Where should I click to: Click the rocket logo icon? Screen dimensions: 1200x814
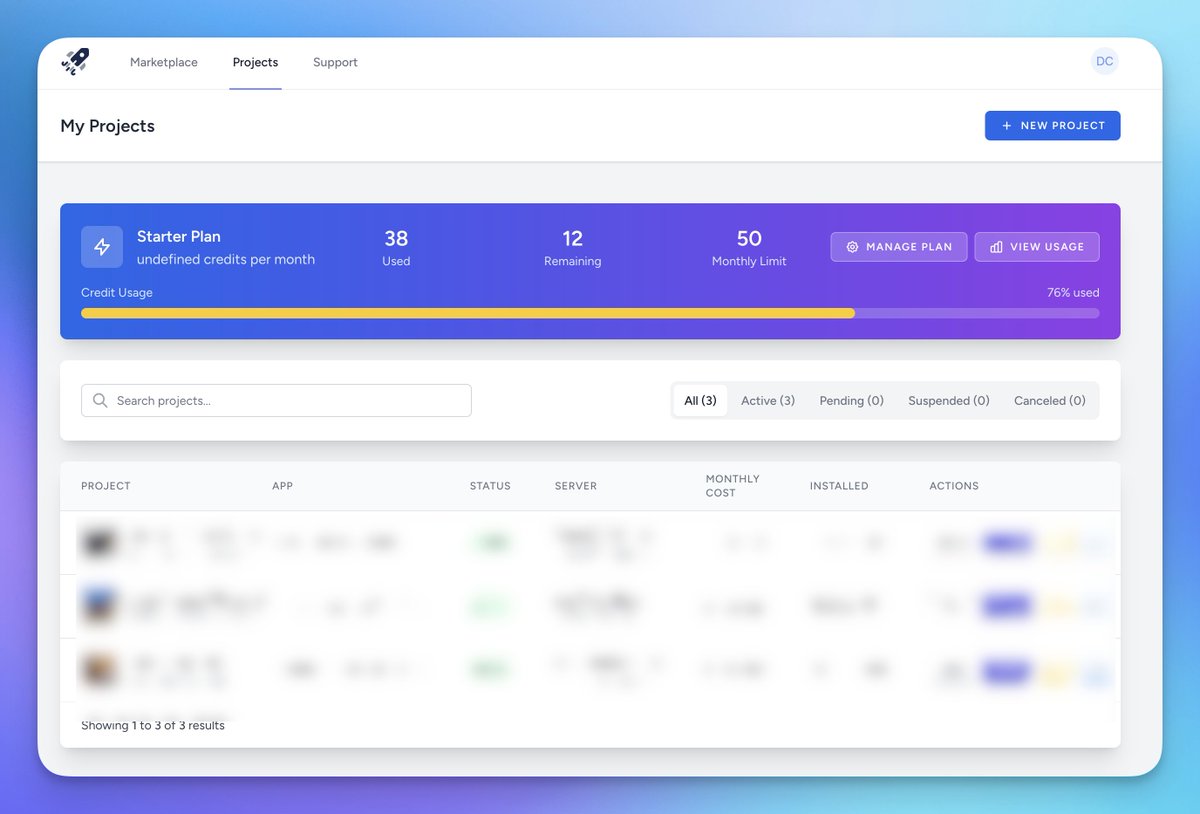(75, 62)
